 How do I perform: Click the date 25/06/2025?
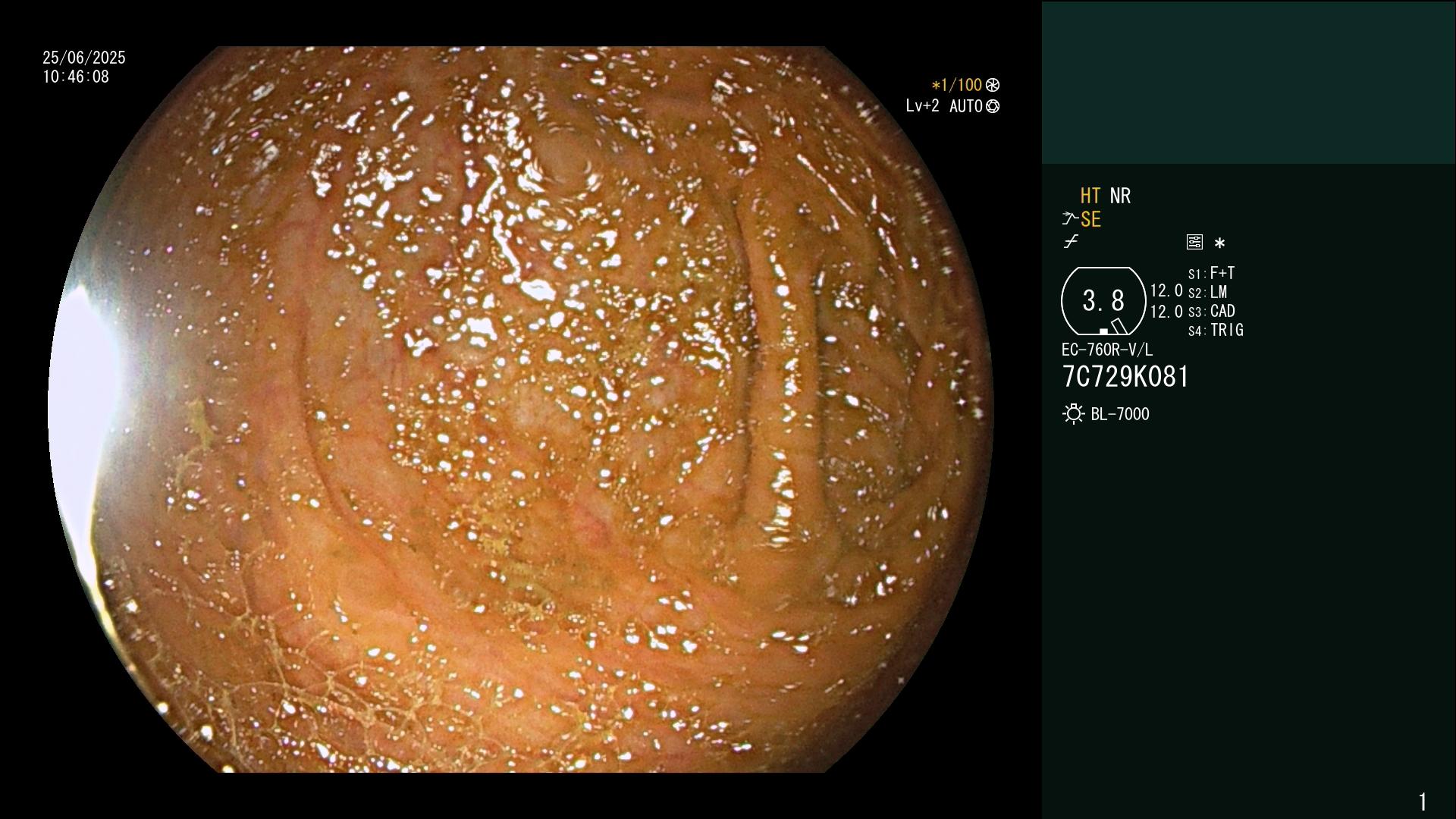(84, 58)
